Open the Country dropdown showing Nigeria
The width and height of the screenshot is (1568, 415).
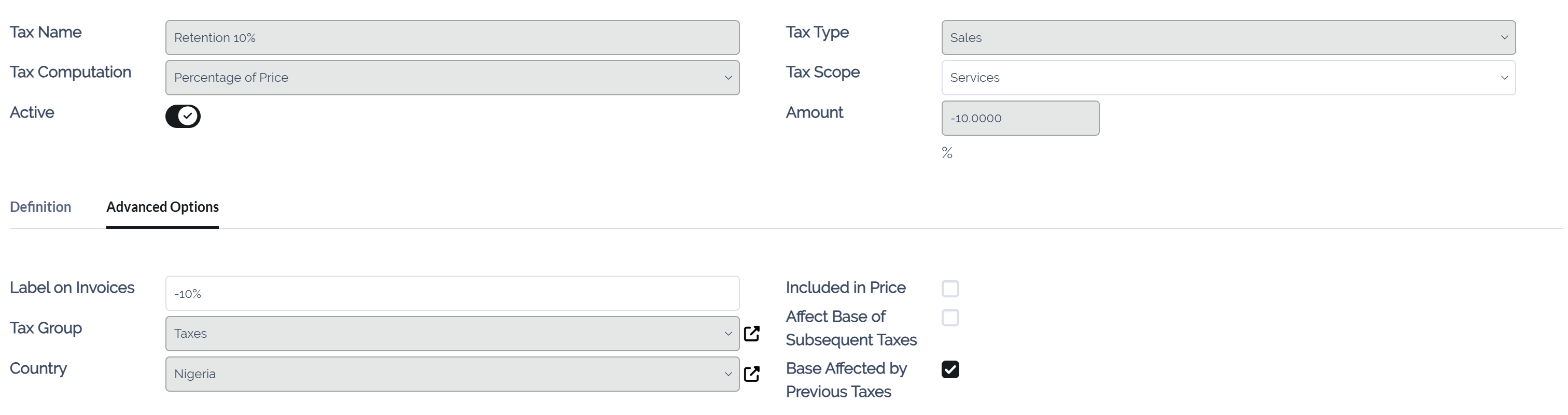coord(452,374)
